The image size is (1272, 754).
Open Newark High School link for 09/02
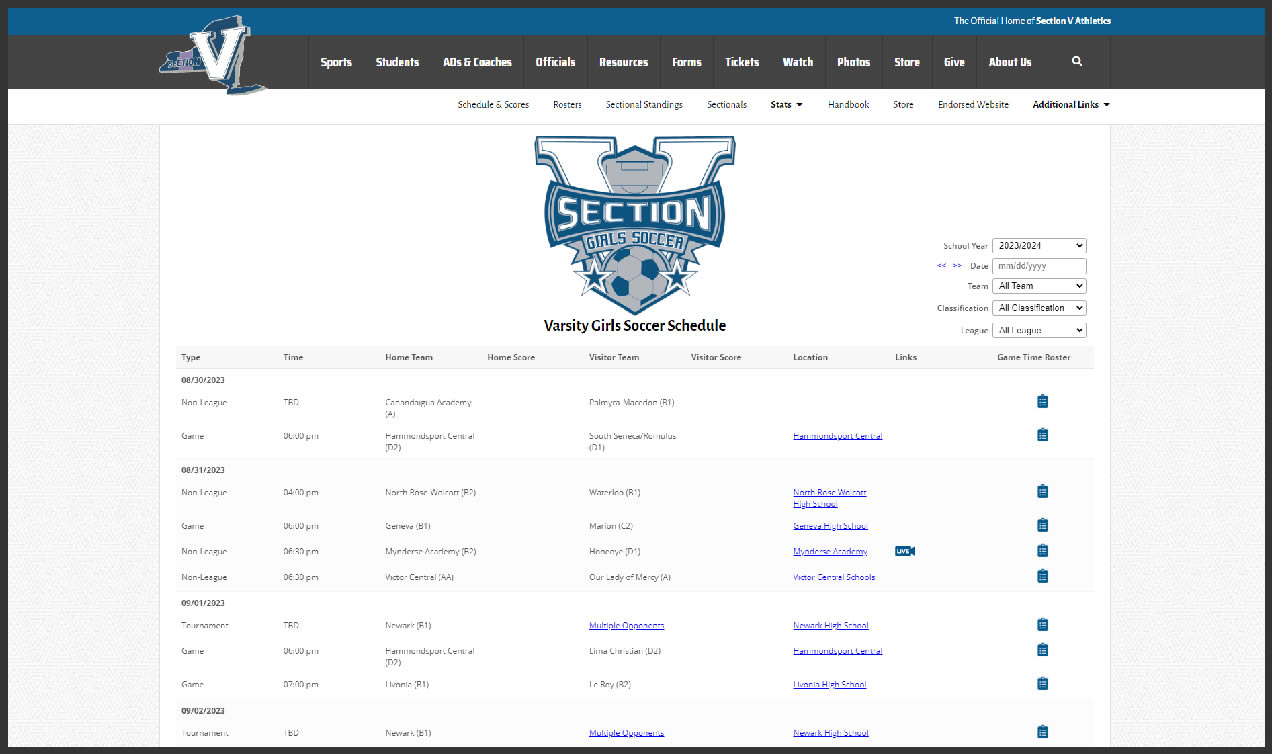click(x=831, y=733)
